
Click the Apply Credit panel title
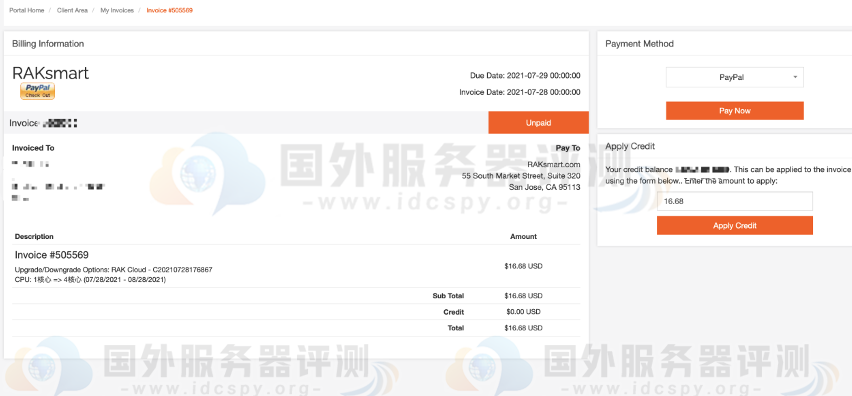(630, 146)
